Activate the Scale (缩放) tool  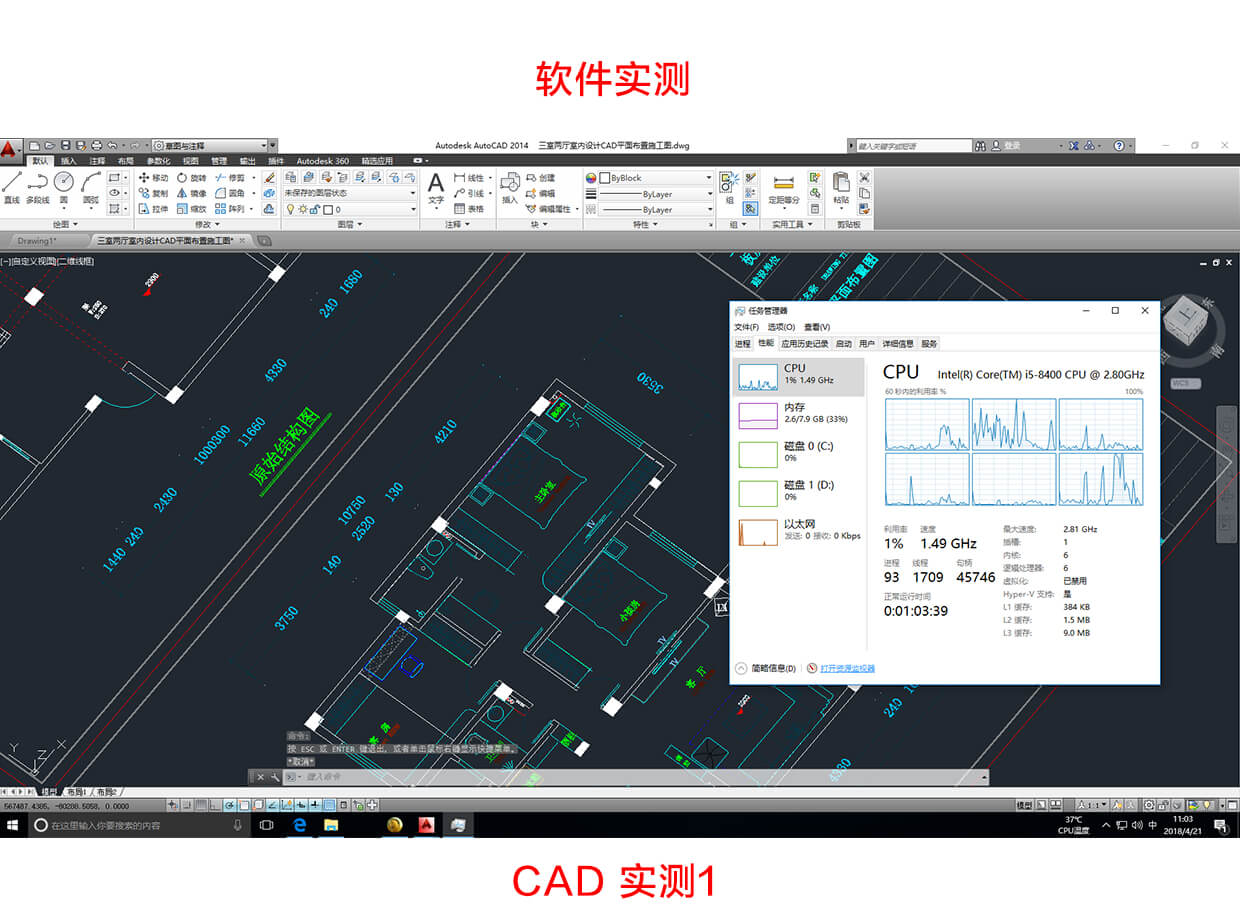tap(191, 209)
